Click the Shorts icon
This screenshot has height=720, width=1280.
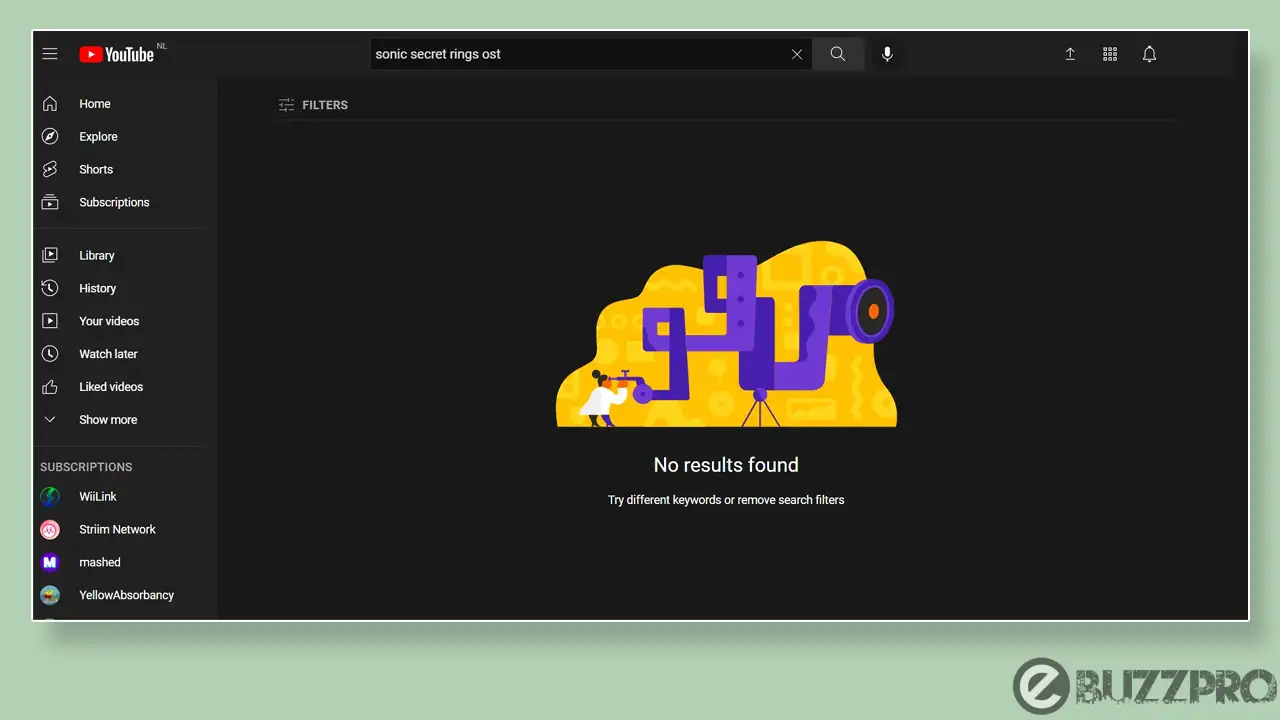(50, 170)
